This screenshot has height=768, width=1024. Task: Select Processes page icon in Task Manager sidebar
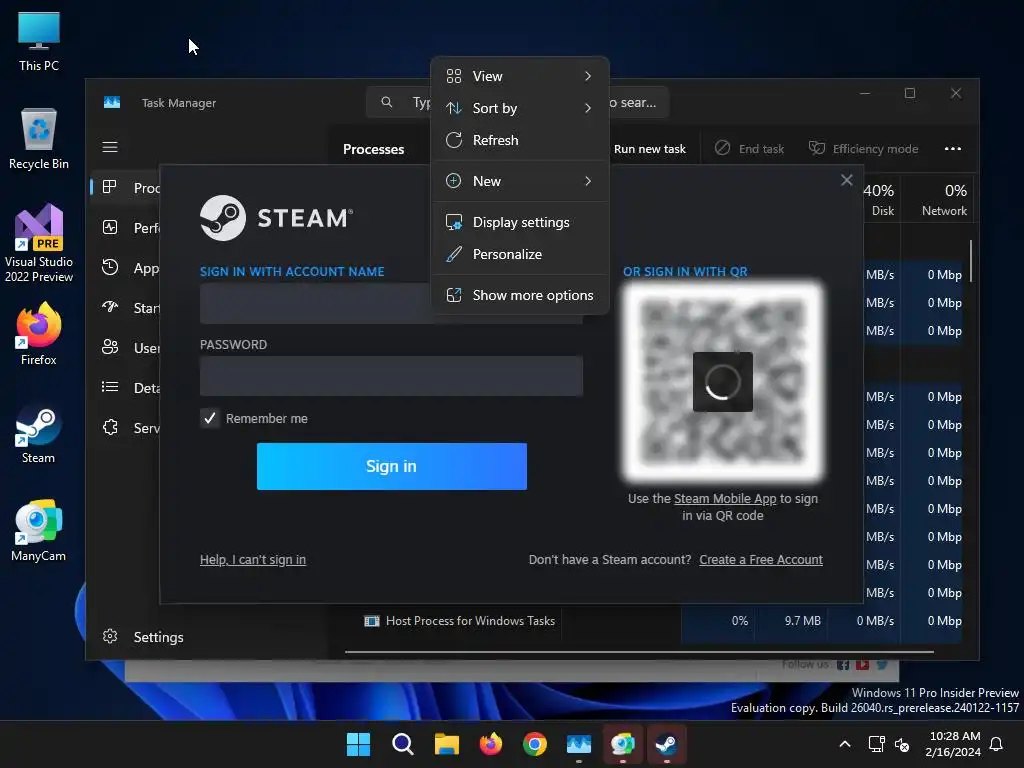110,187
